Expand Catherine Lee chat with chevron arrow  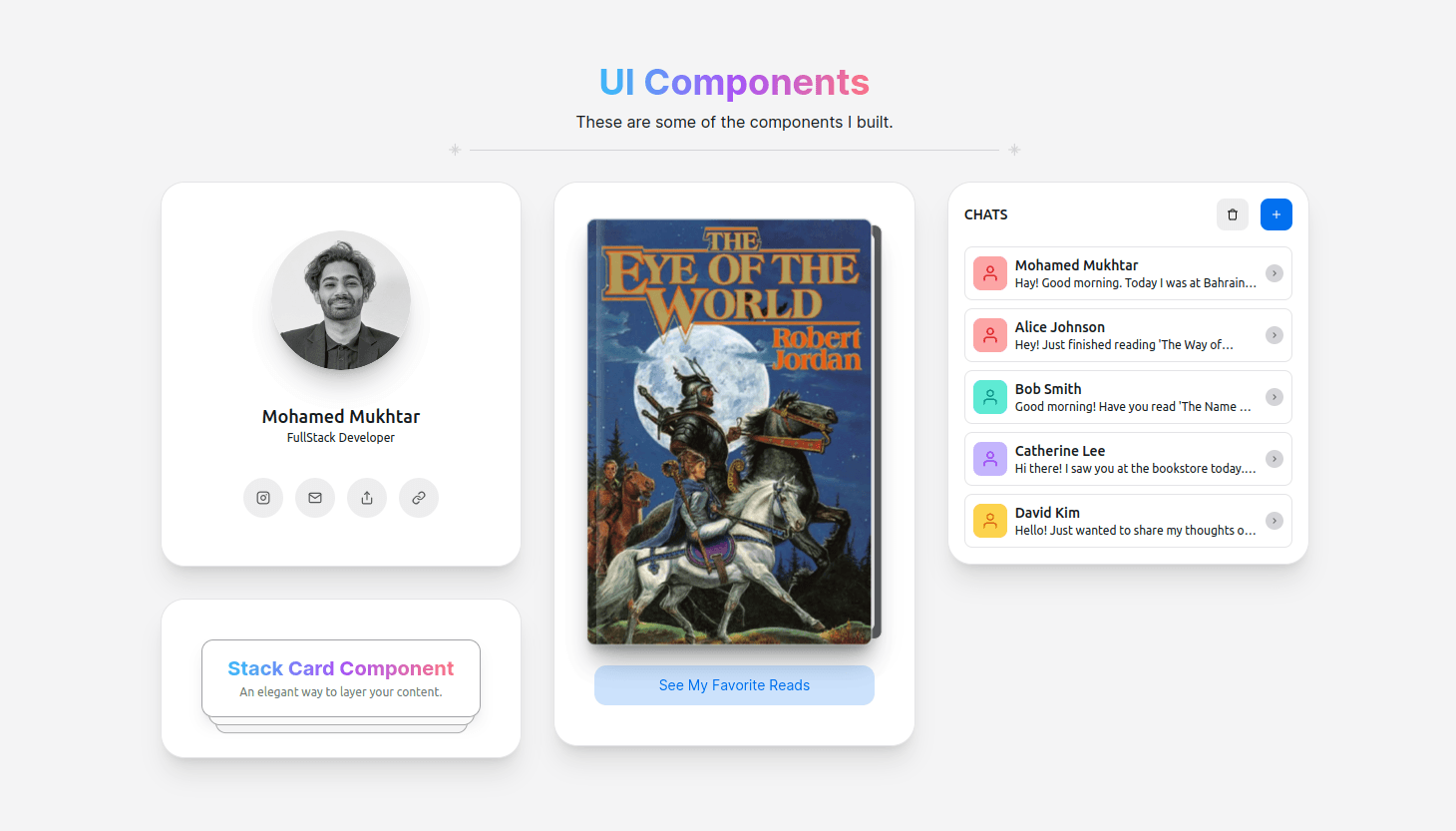(x=1274, y=459)
